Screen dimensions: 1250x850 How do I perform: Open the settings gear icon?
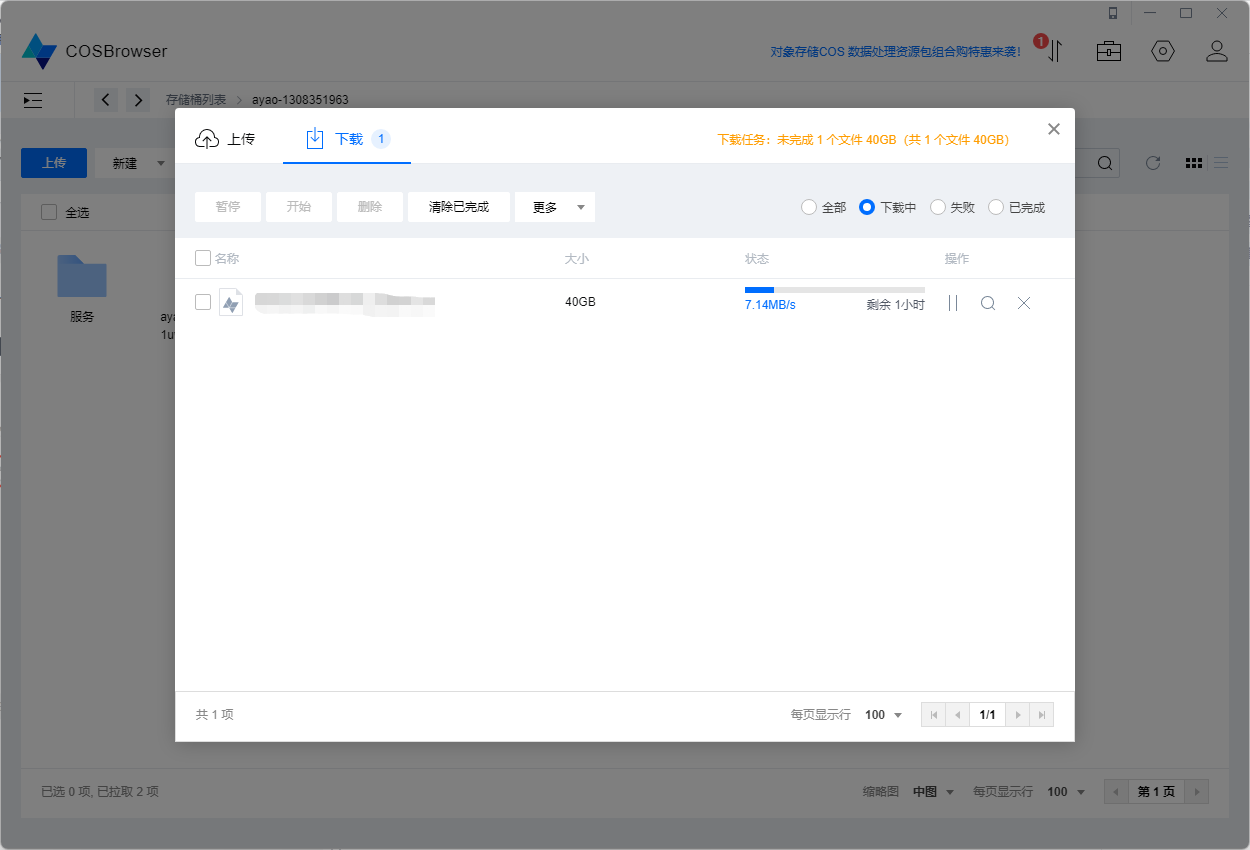click(1163, 50)
